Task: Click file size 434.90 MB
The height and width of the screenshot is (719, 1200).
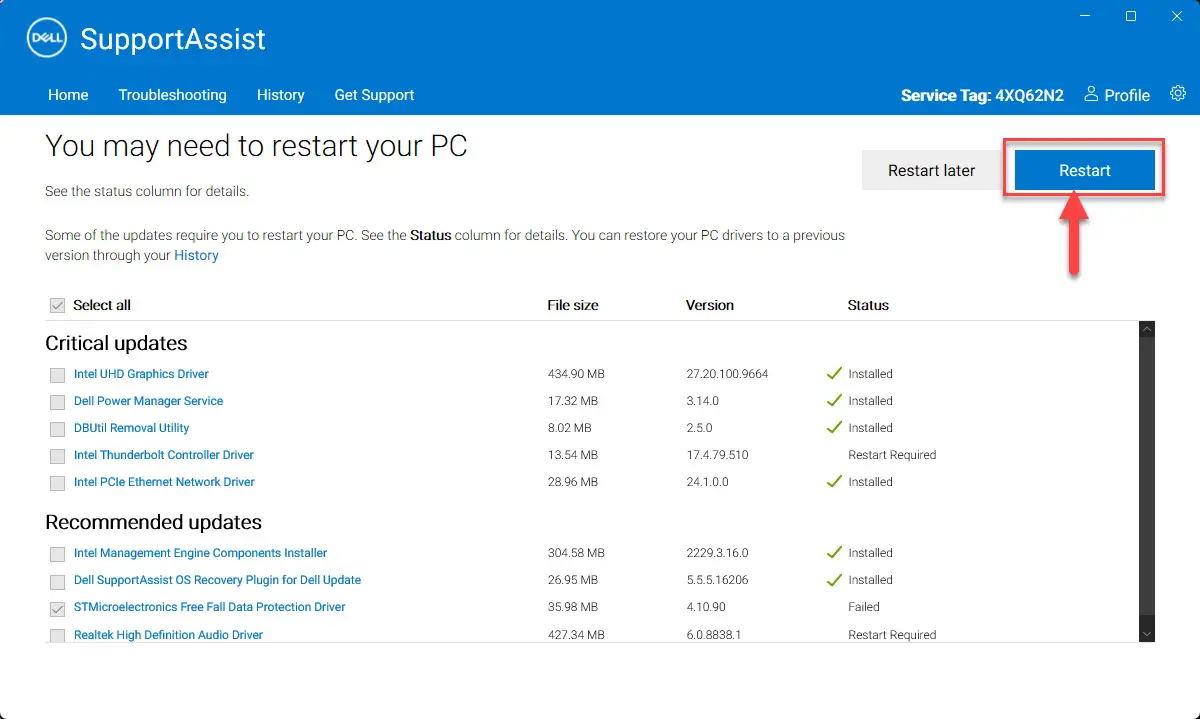Action: click(576, 374)
